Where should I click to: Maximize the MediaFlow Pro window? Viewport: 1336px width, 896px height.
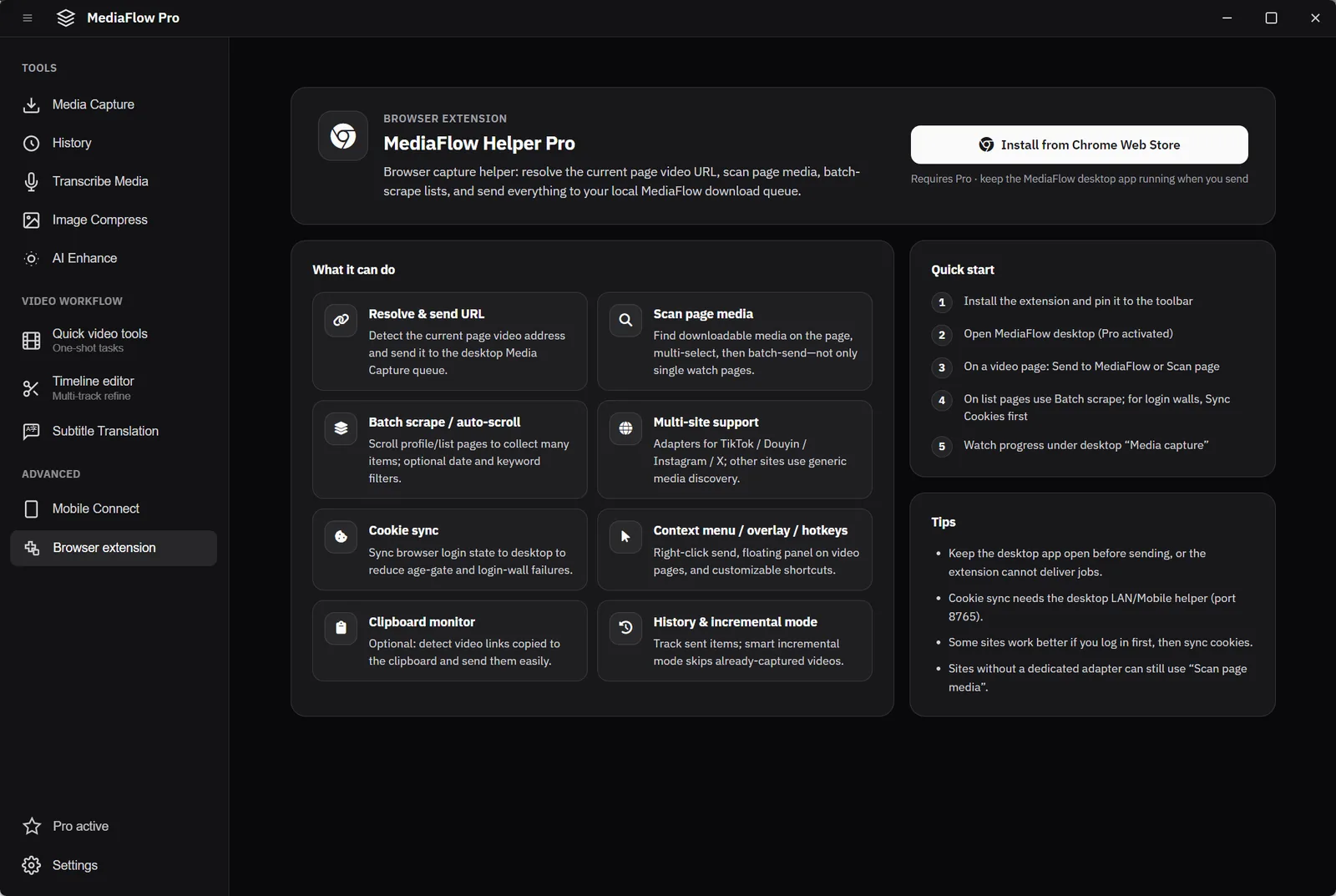click(1271, 18)
